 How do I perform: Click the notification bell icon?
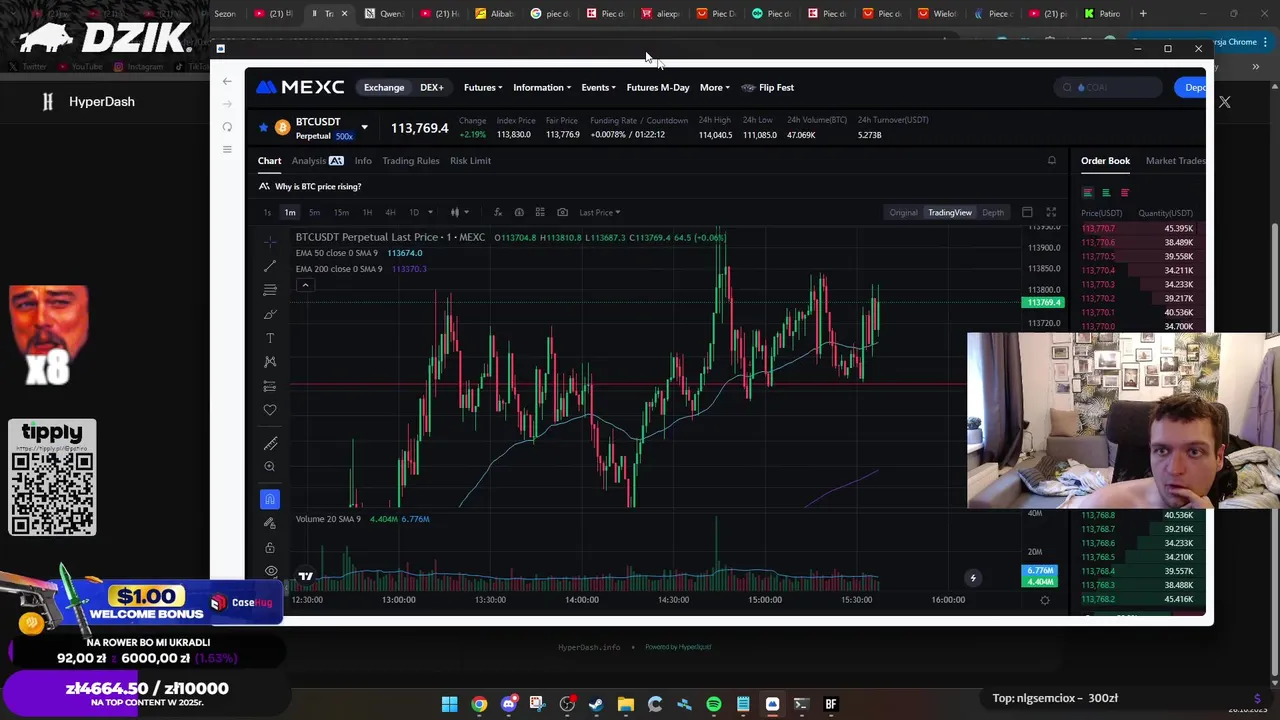(x=1051, y=160)
